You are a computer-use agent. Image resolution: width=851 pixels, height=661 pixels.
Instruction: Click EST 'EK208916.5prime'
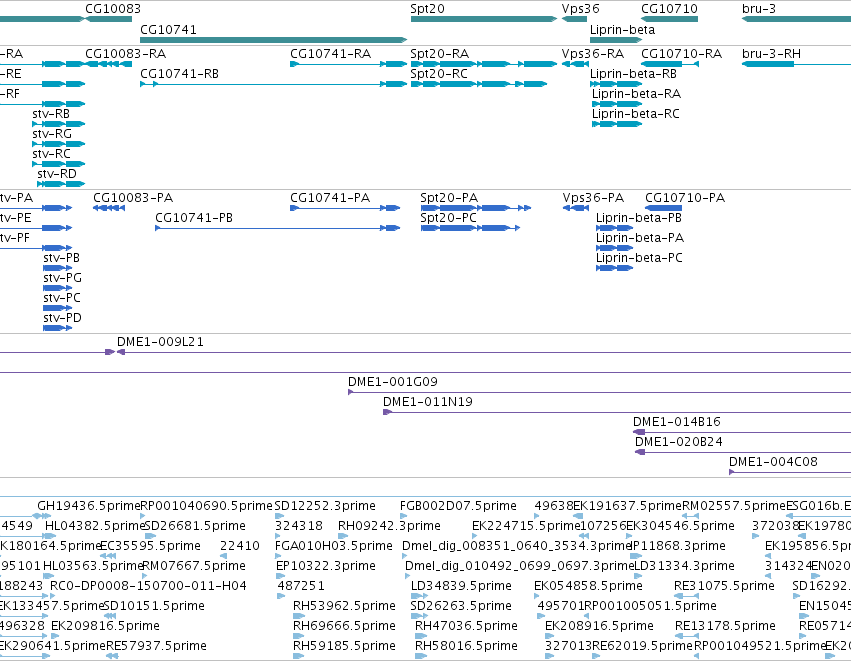click(599, 626)
